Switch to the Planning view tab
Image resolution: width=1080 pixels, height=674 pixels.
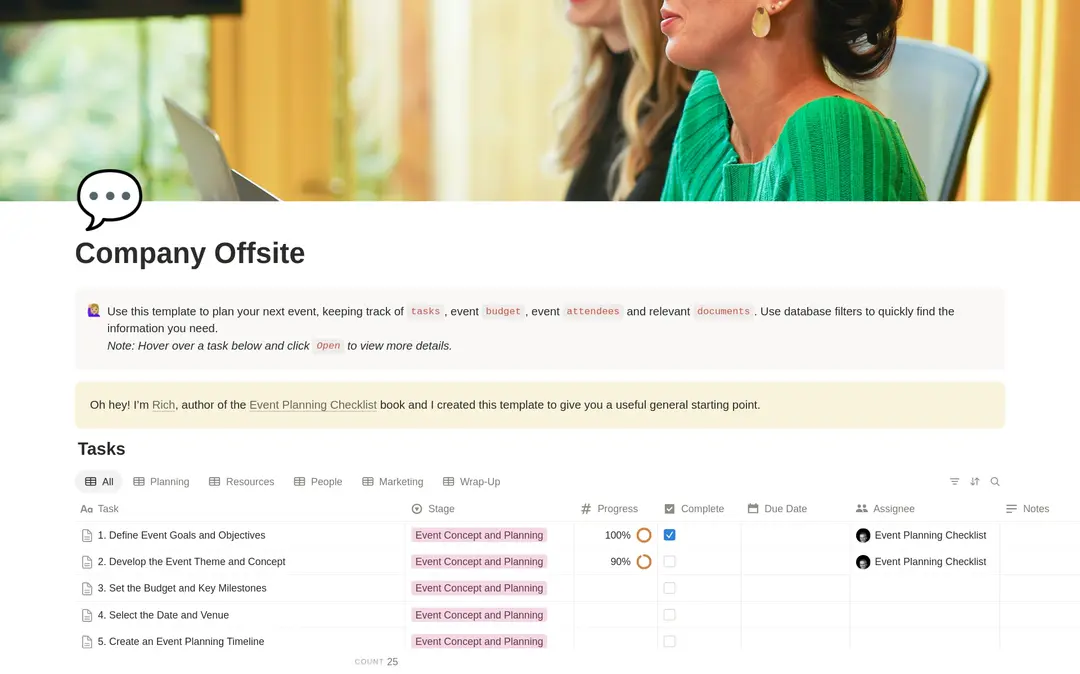(x=161, y=482)
